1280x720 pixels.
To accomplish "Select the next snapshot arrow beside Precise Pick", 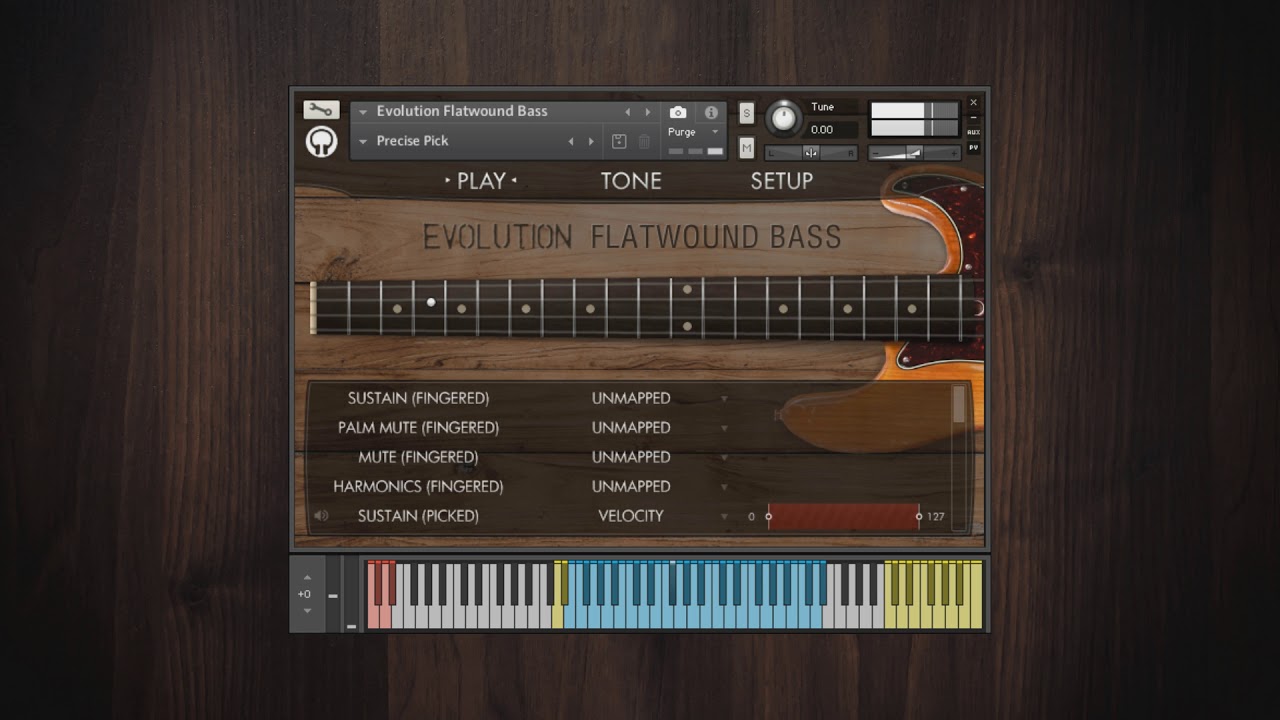I will click(x=591, y=141).
